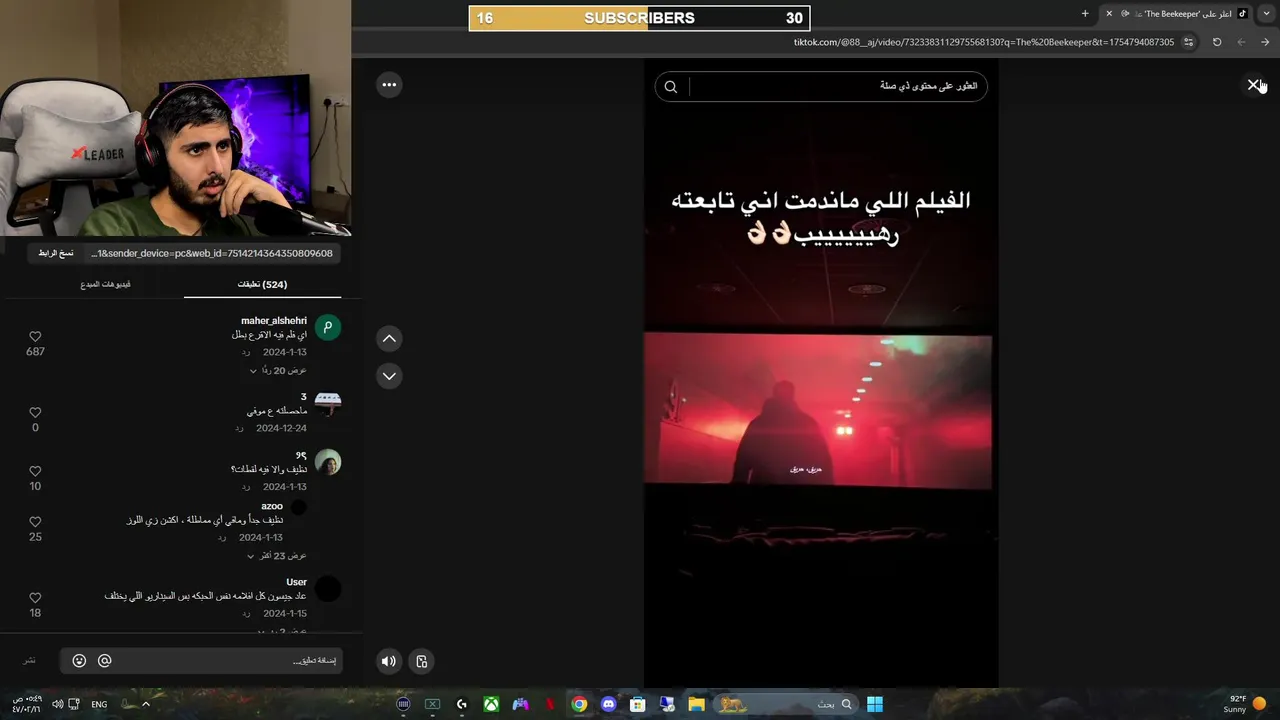Like azoo's reply comment
The height and width of the screenshot is (720, 1280).
tap(35, 522)
